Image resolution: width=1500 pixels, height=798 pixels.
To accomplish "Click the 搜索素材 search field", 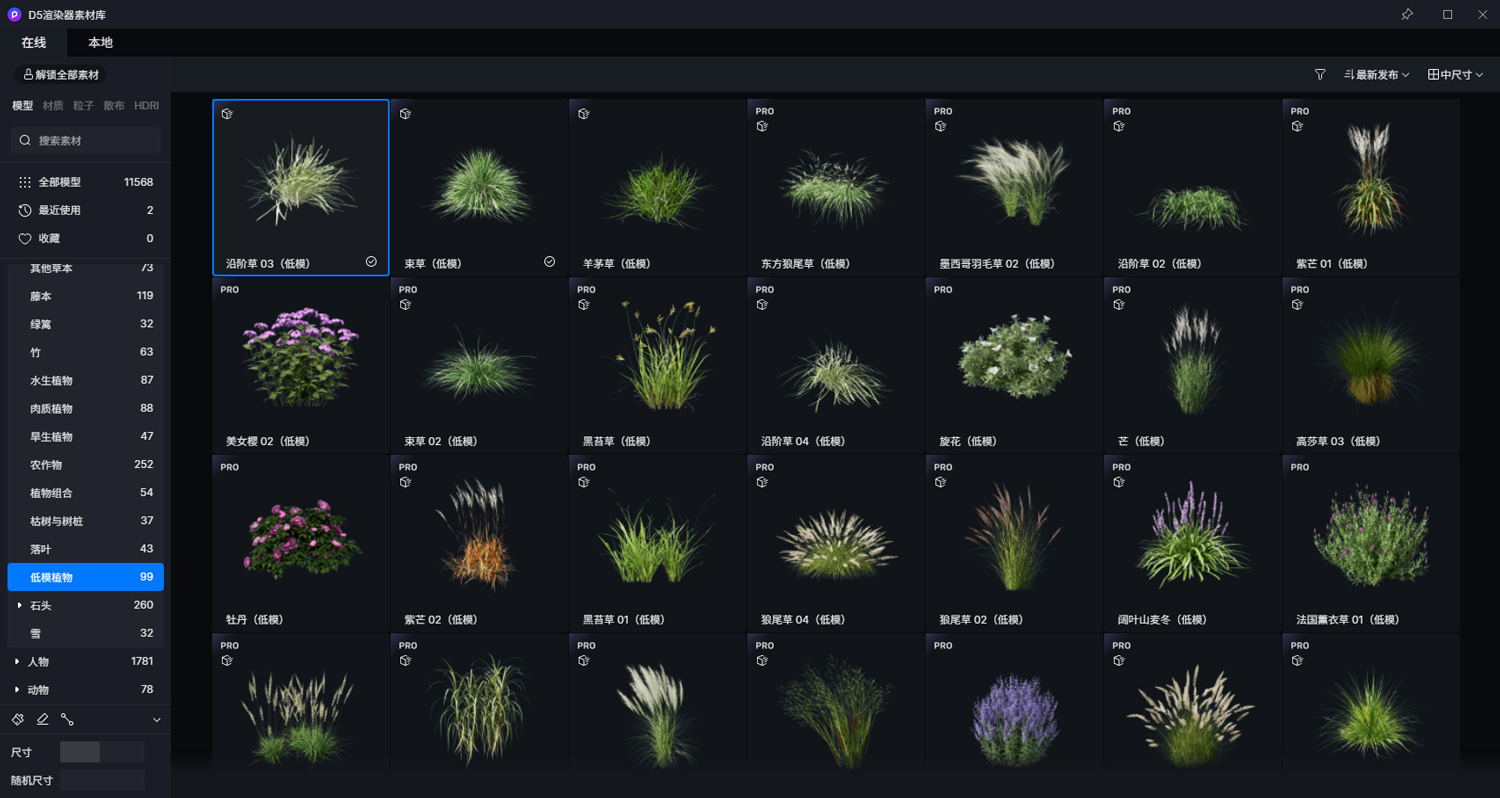I will tap(95, 141).
